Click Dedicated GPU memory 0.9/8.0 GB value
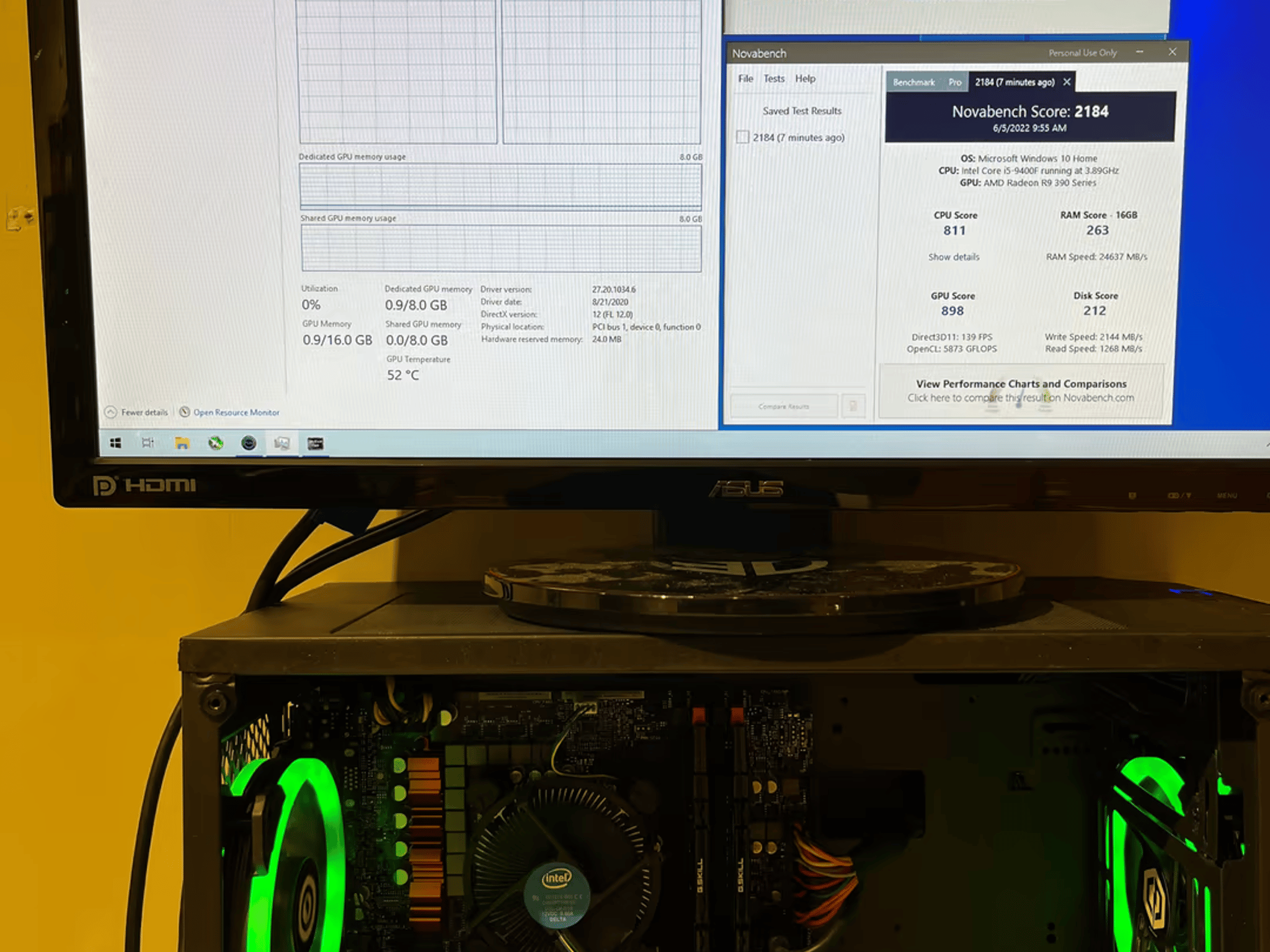 point(416,305)
